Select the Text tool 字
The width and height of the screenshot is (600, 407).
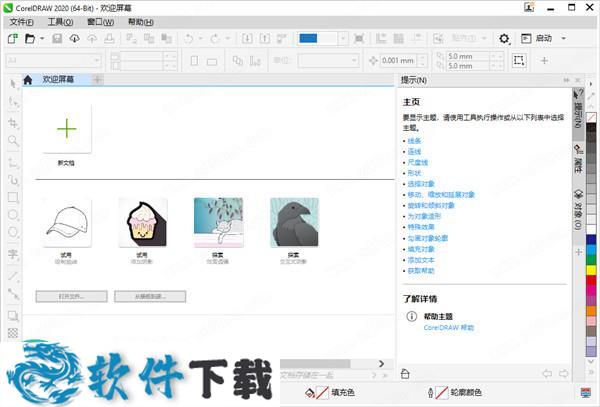pos(13,254)
